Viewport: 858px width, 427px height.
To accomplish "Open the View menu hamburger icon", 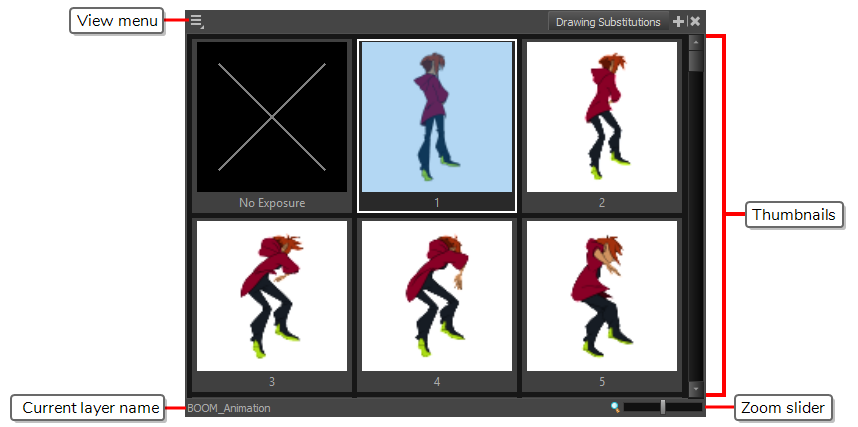I will click(x=197, y=21).
